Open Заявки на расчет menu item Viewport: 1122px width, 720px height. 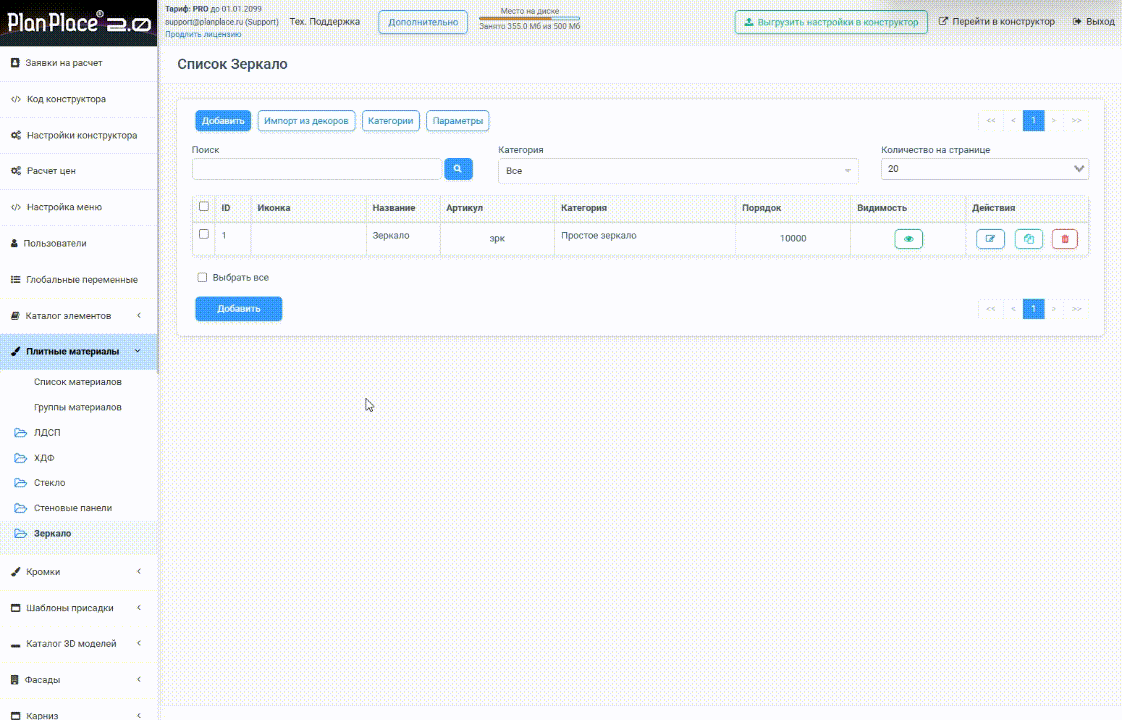point(78,63)
